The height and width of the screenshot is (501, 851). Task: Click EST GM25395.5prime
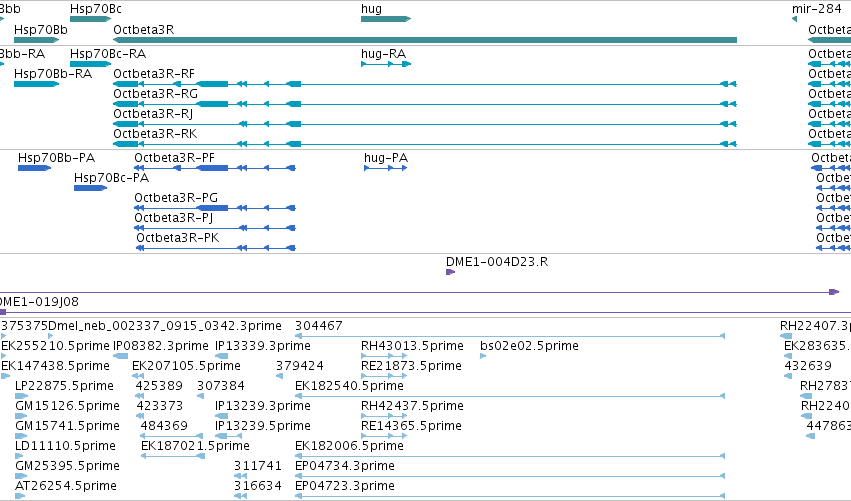[67, 466]
